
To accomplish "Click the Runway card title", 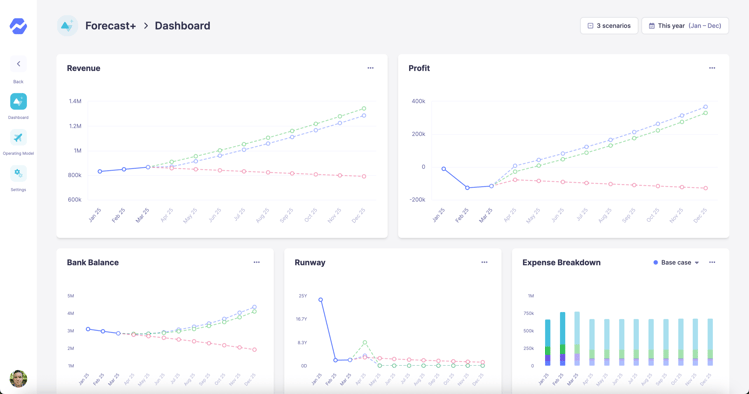I will (310, 263).
